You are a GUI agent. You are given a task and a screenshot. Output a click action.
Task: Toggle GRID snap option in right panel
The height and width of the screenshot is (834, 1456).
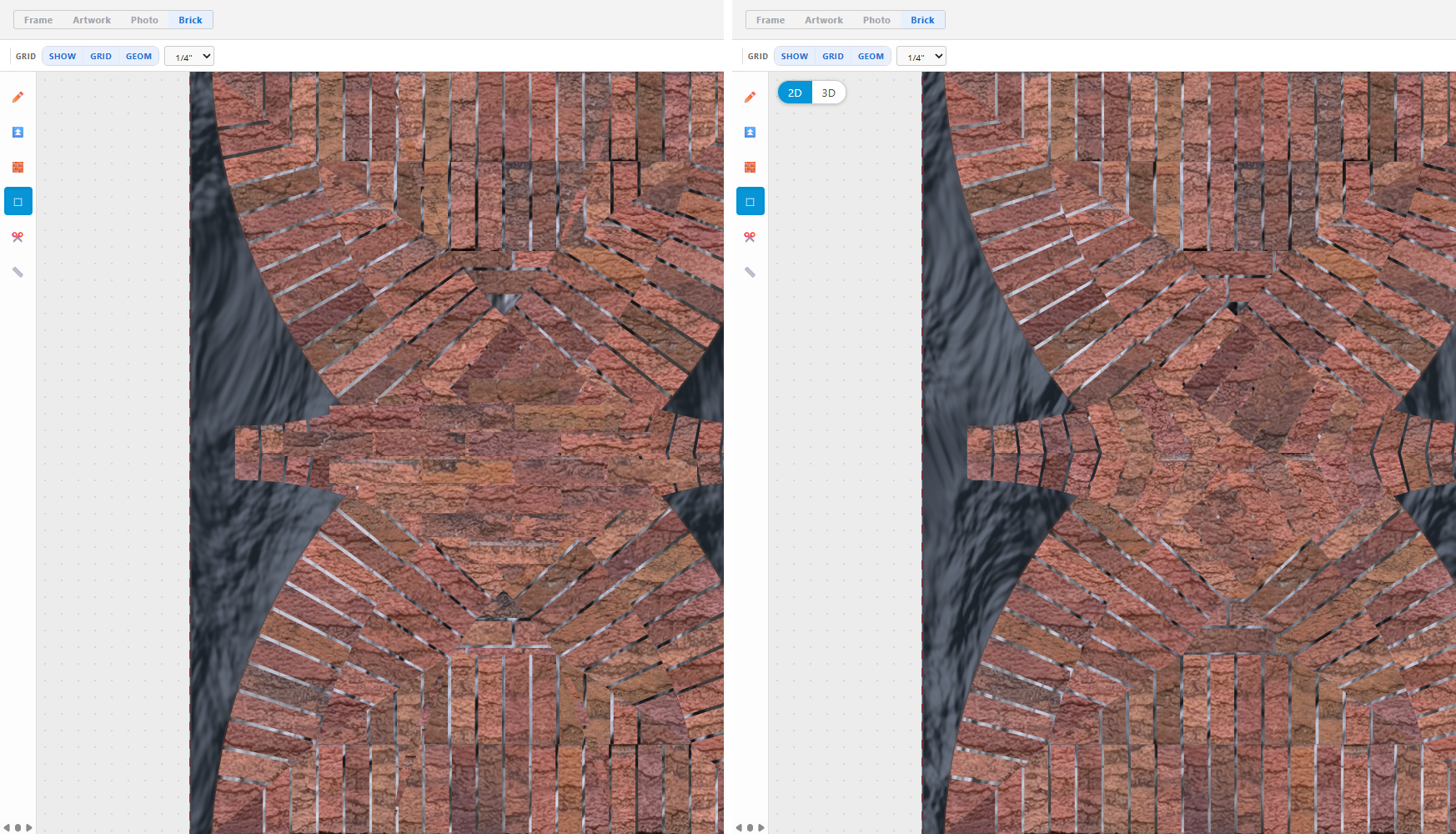coord(833,56)
